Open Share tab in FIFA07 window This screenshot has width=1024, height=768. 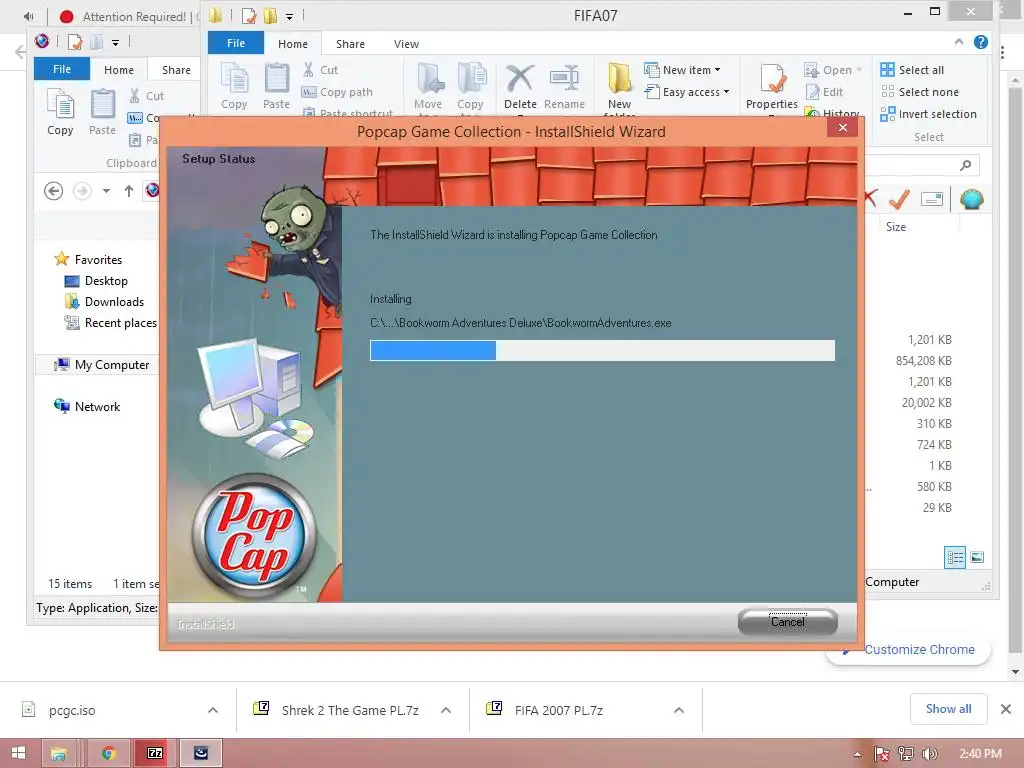point(350,44)
